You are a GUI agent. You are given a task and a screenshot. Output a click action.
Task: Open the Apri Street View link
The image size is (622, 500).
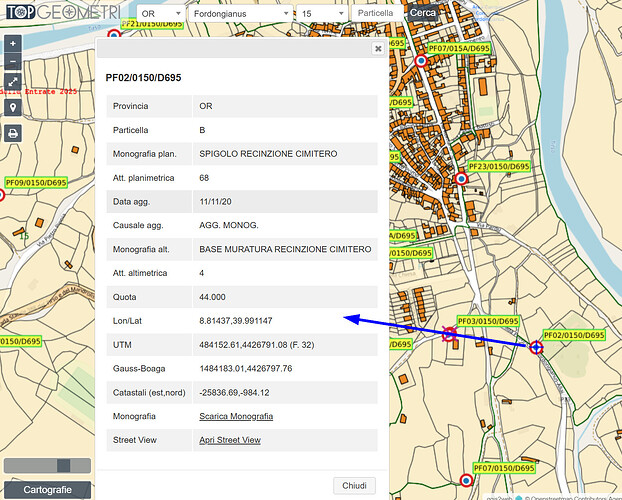point(230,440)
